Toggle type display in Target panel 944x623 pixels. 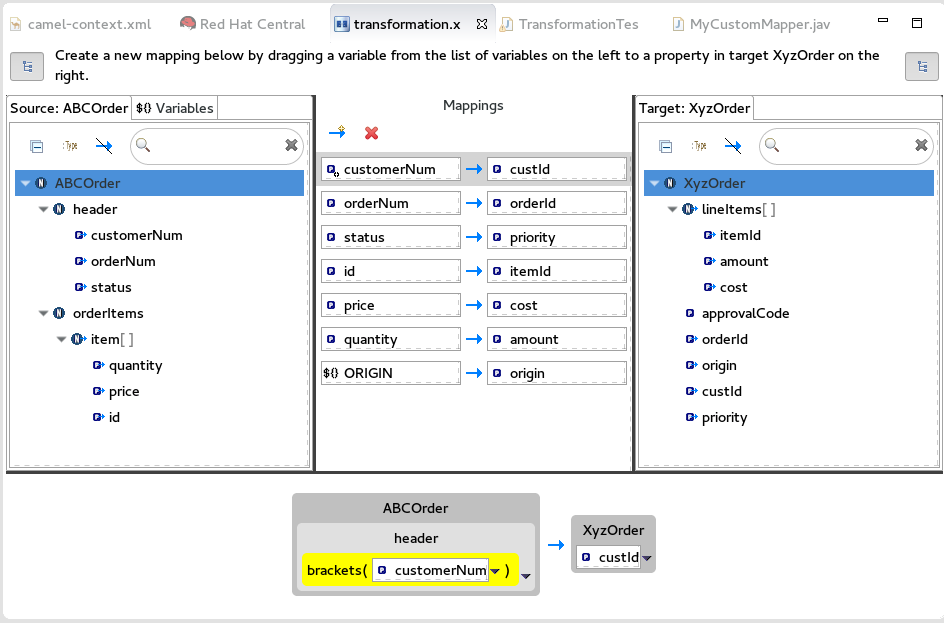[699, 146]
